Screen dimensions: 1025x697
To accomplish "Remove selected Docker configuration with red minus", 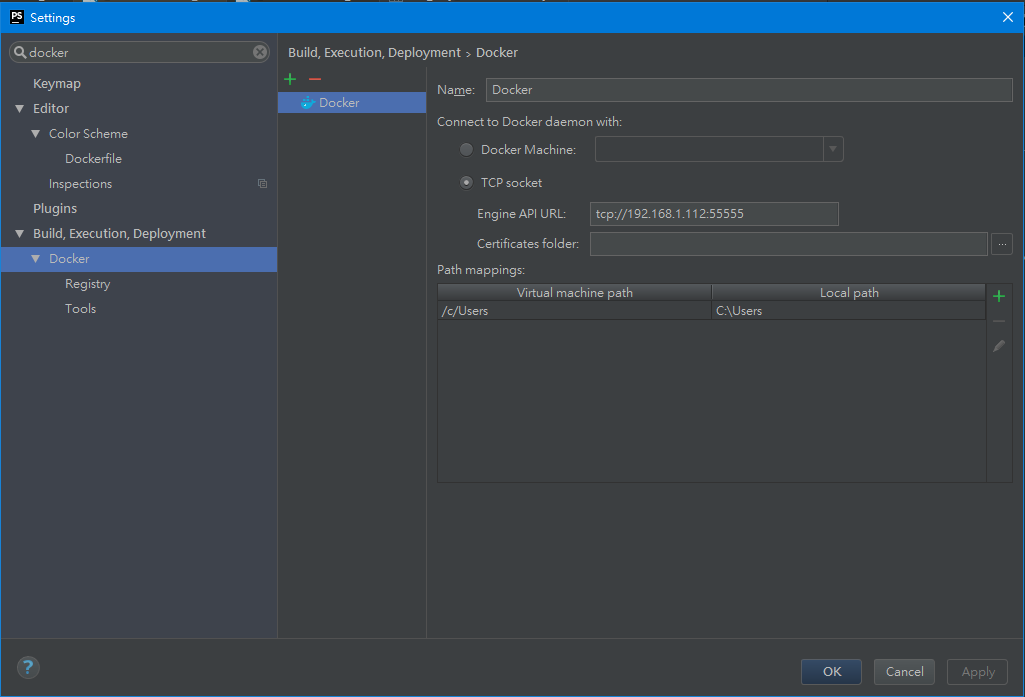I will pos(315,79).
